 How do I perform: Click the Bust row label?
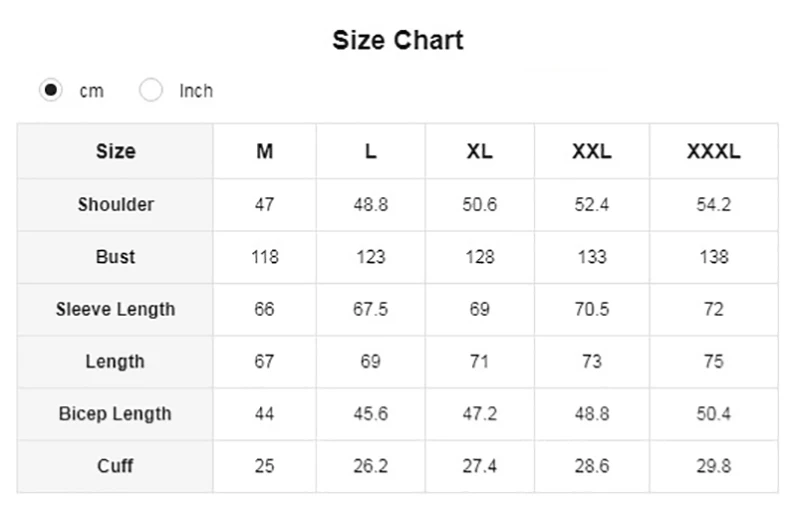(x=115, y=257)
